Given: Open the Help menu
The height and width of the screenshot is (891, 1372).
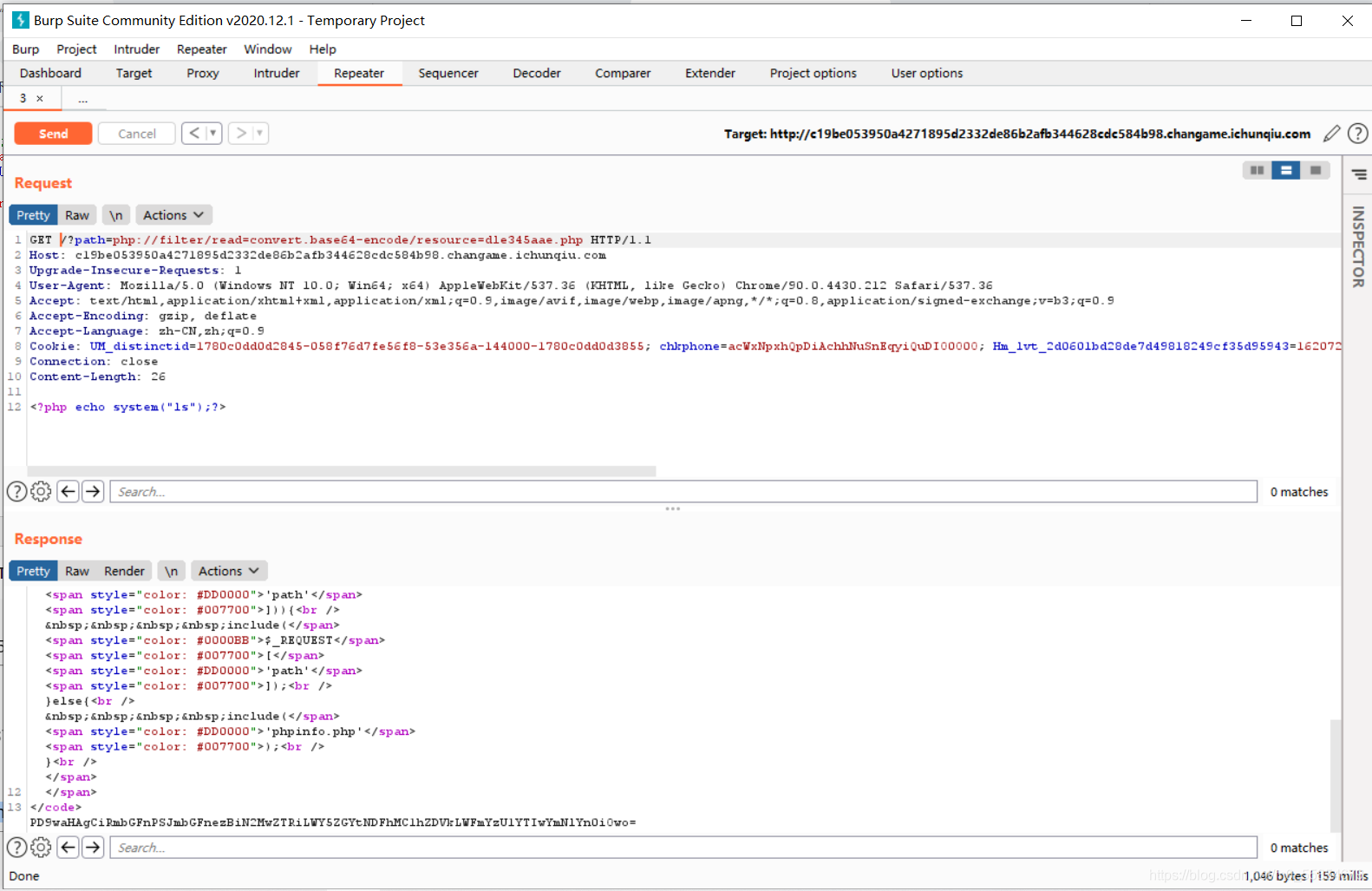Looking at the screenshot, I should point(323,49).
